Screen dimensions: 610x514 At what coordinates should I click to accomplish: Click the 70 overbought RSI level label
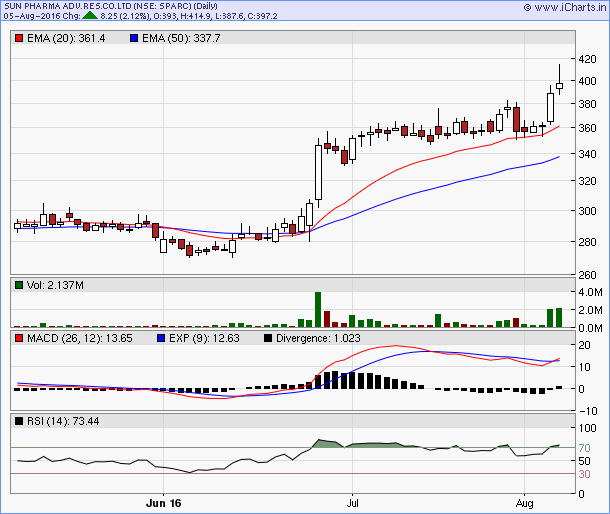tap(584, 448)
